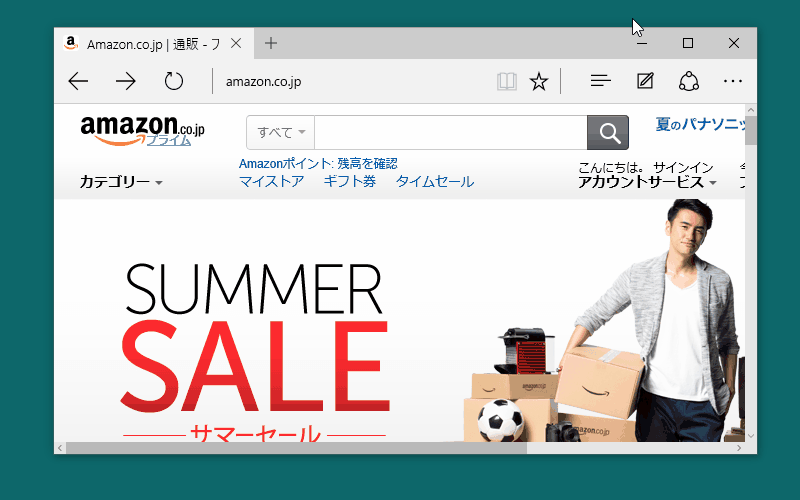Add page to favorites with star icon
This screenshot has height=500, width=800.
[539, 81]
